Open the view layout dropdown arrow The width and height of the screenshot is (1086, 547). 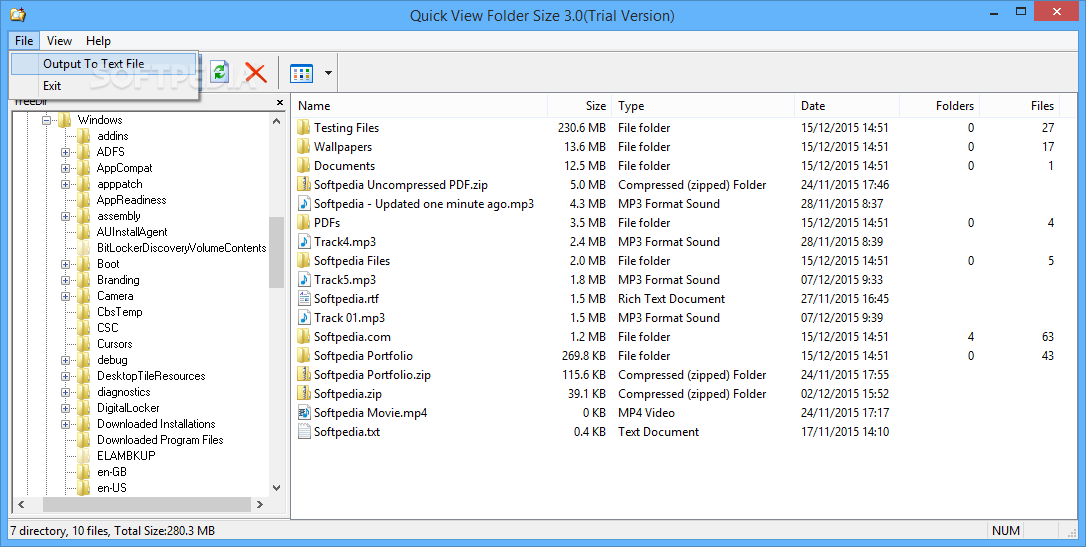(328, 73)
